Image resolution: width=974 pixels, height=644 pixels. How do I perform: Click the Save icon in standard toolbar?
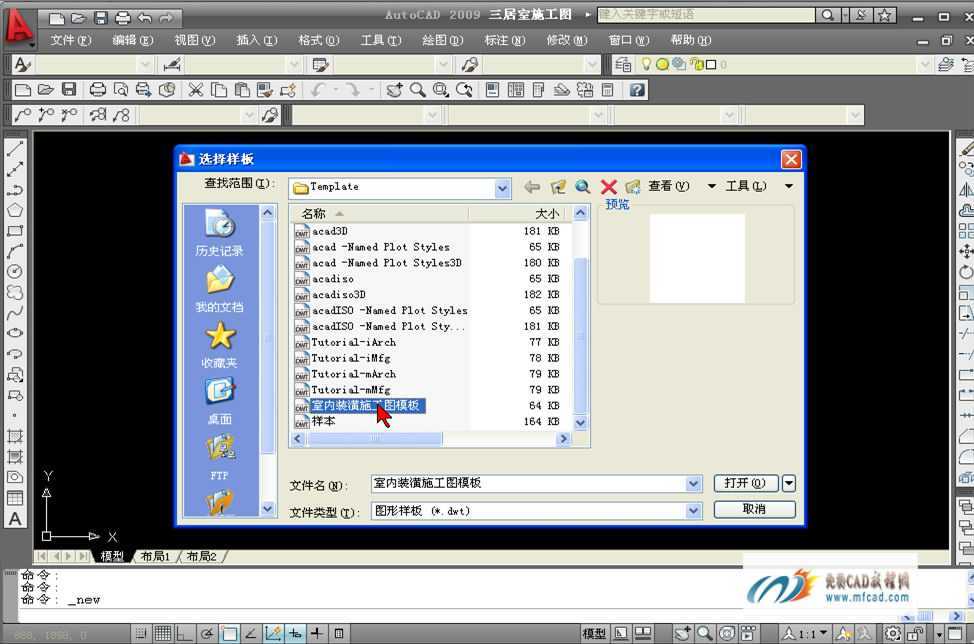69,90
